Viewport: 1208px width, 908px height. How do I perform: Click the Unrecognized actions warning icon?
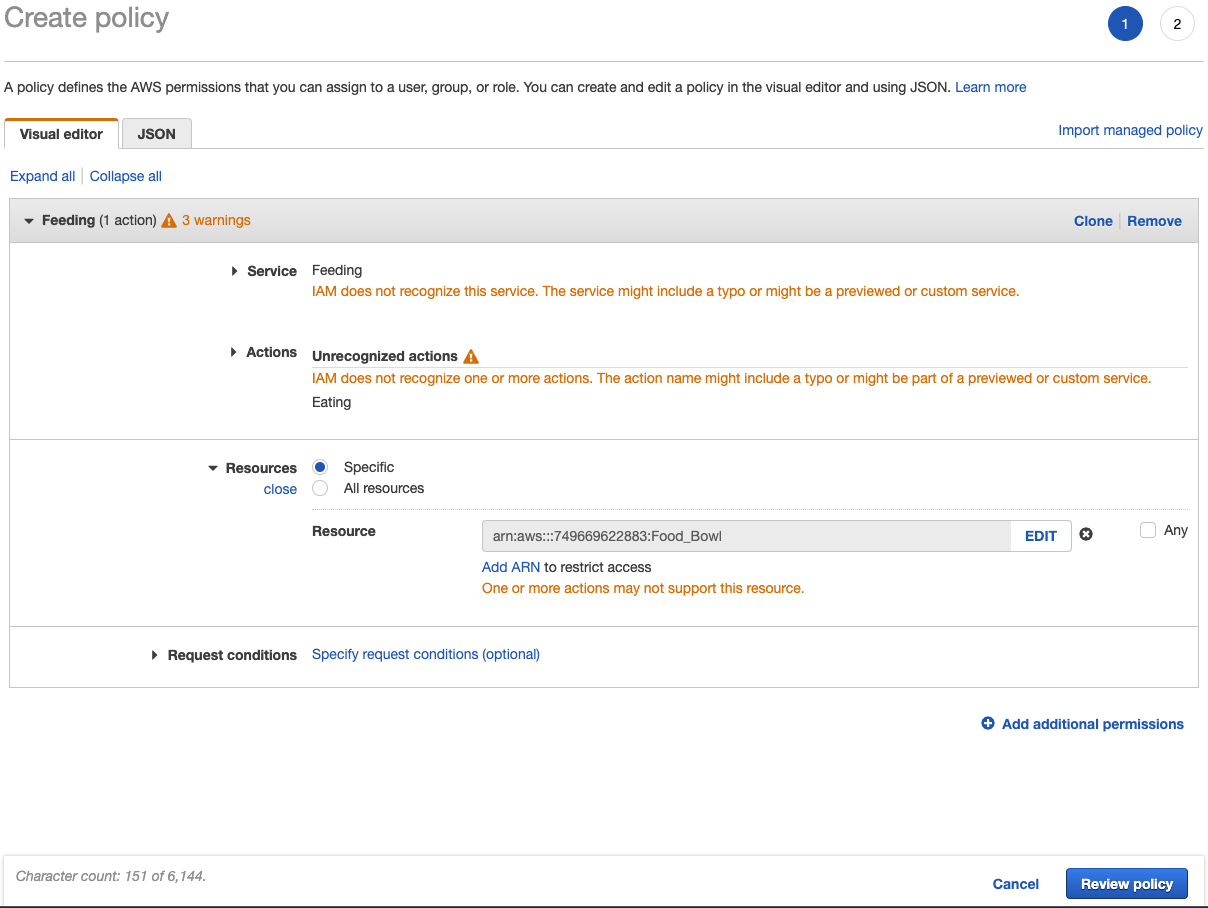click(x=471, y=356)
